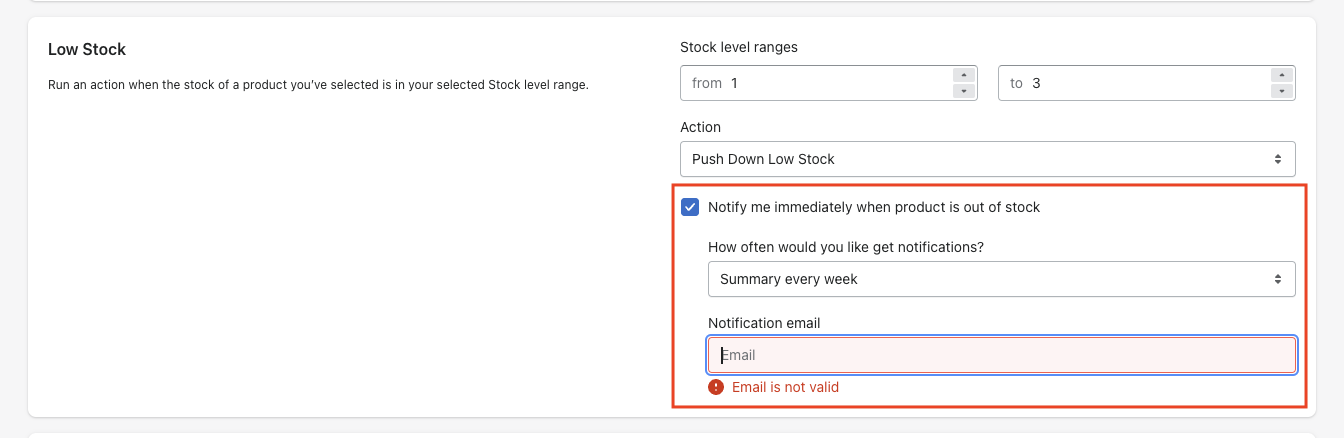Click the 'How often would you like' label
This screenshot has height=438, width=1344.
tap(845, 247)
